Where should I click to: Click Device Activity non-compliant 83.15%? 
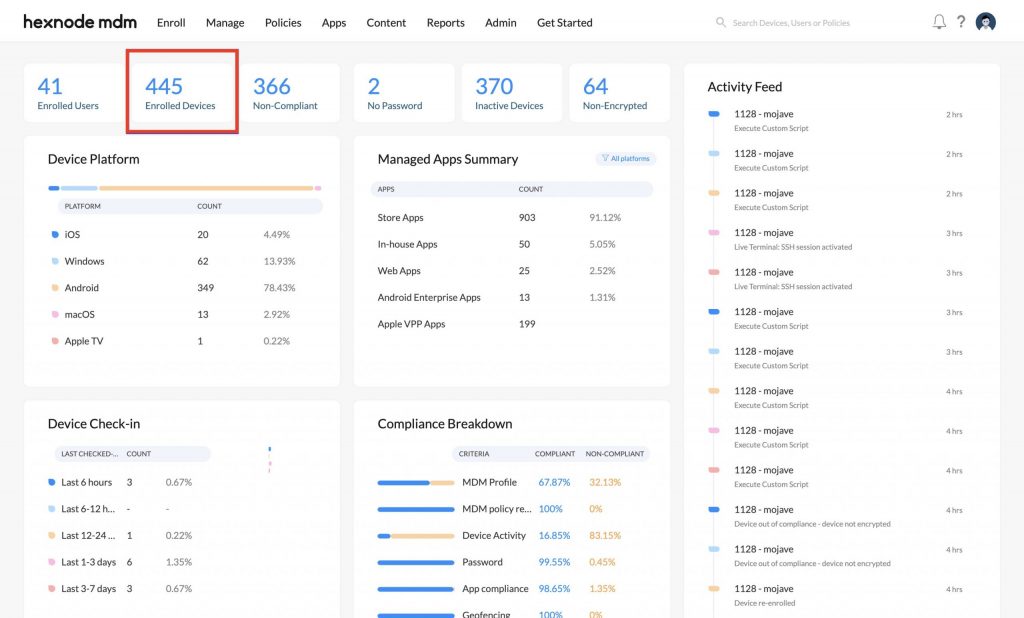605,536
